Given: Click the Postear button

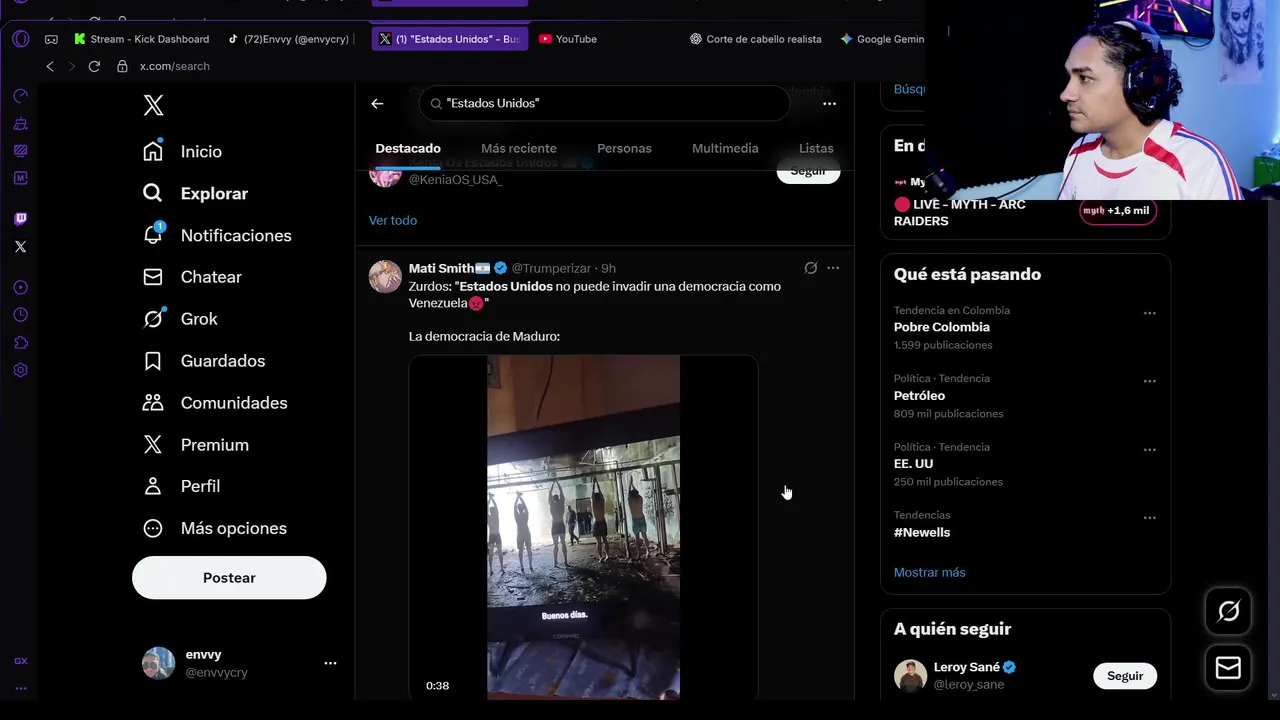Looking at the screenshot, I should 229,578.
